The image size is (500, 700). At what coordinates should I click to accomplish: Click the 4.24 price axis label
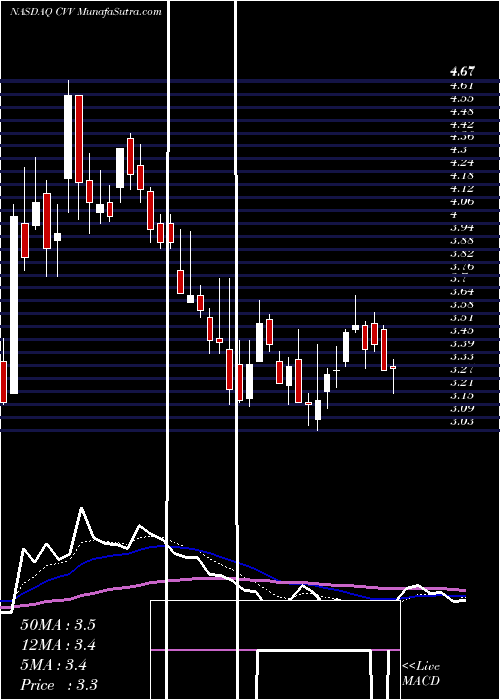(462, 163)
